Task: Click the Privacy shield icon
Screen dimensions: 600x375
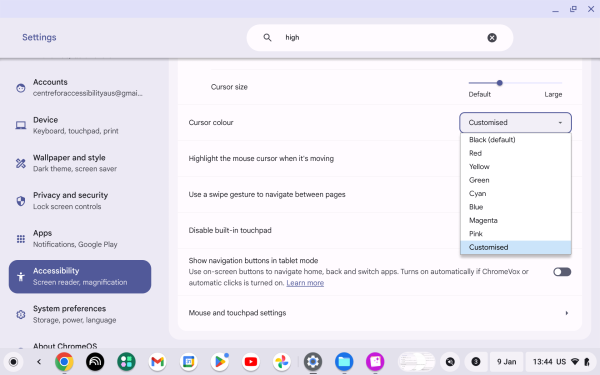Action: pyautogui.click(x=21, y=201)
